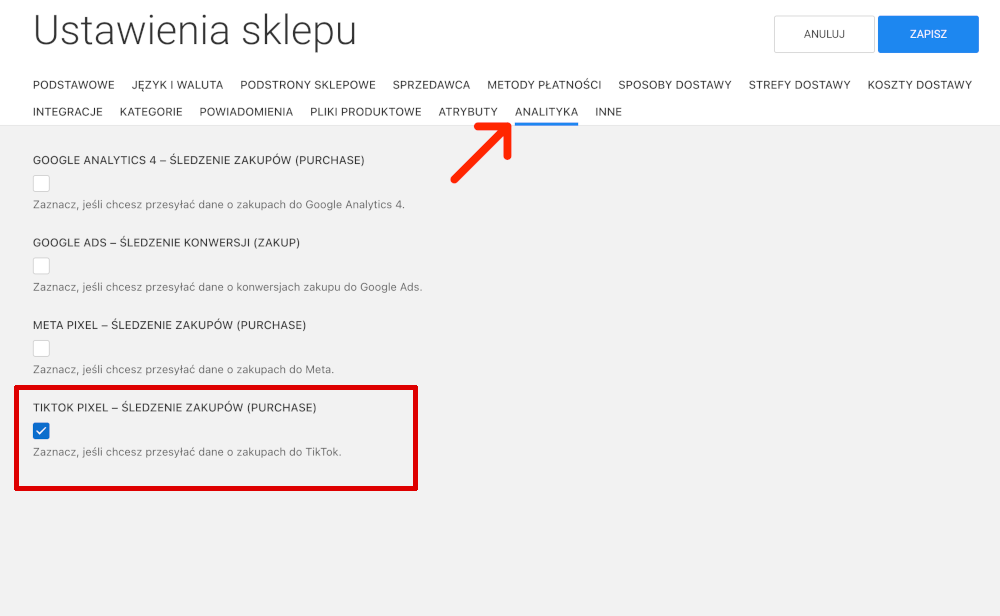Screen dimensions: 1000x616
Task: Open the STREFY DOSTAWY tab
Action: coord(800,85)
